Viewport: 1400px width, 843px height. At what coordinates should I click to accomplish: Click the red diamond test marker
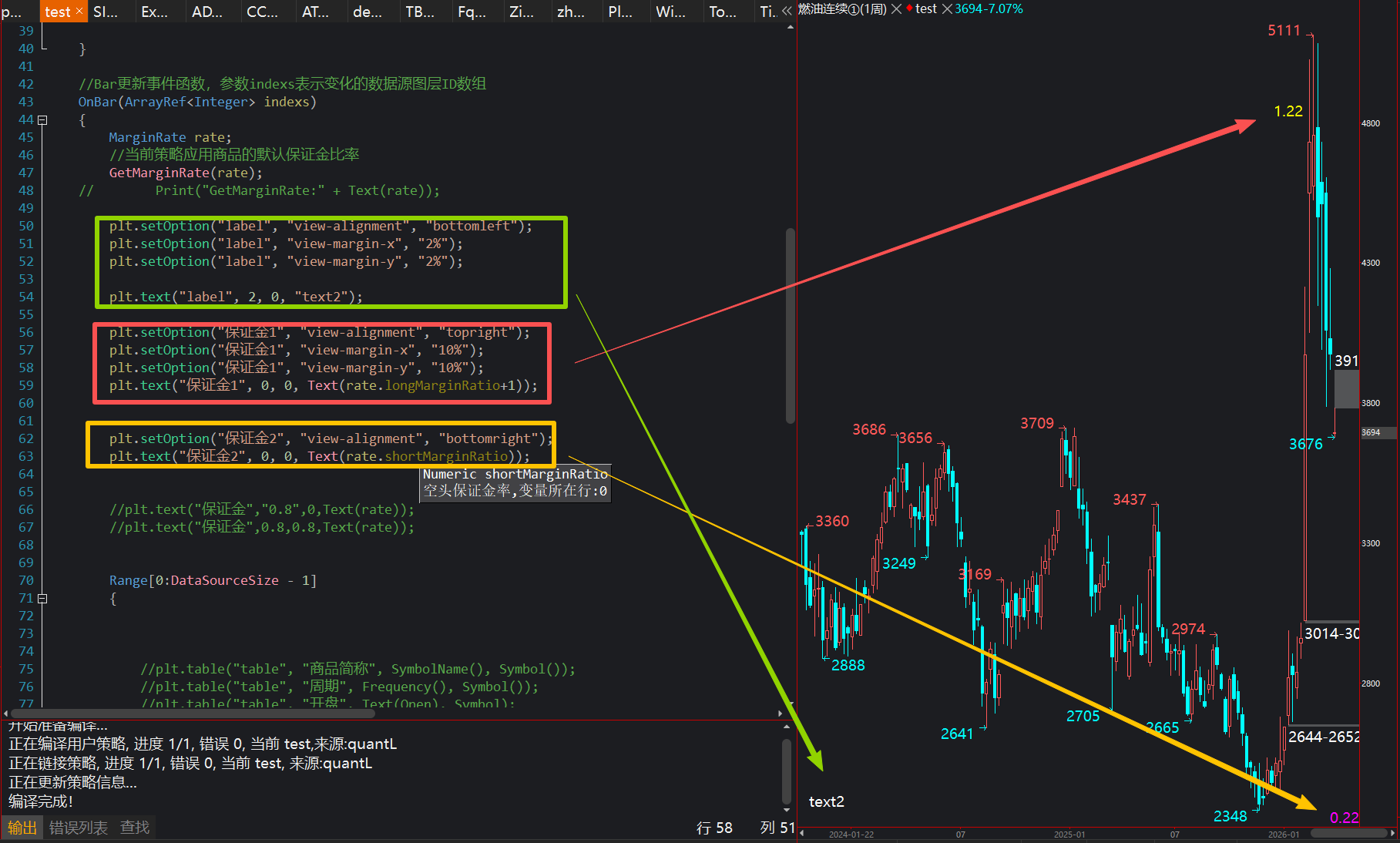pyautogui.click(x=909, y=8)
